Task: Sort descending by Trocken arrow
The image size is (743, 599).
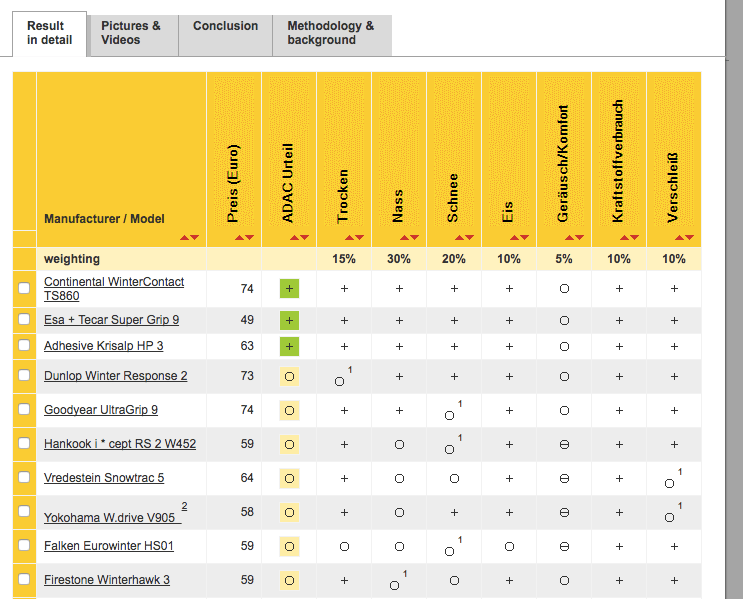Action: point(359,237)
